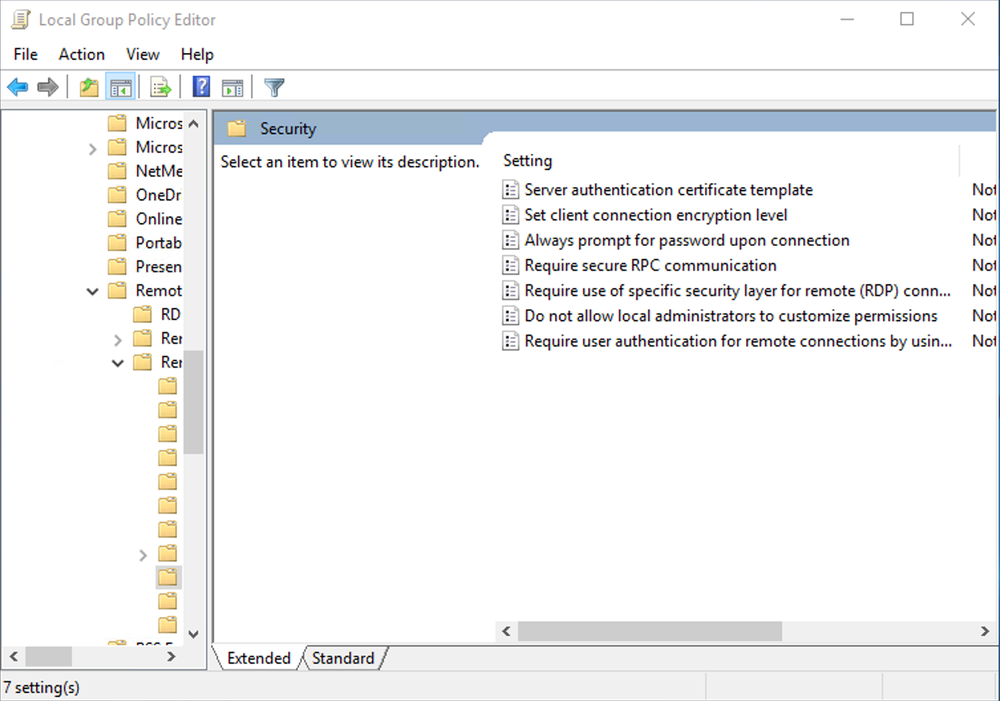The height and width of the screenshot is (701, 1000).
Task: Click the Filter toolbar icon
Action: (273, 86)
